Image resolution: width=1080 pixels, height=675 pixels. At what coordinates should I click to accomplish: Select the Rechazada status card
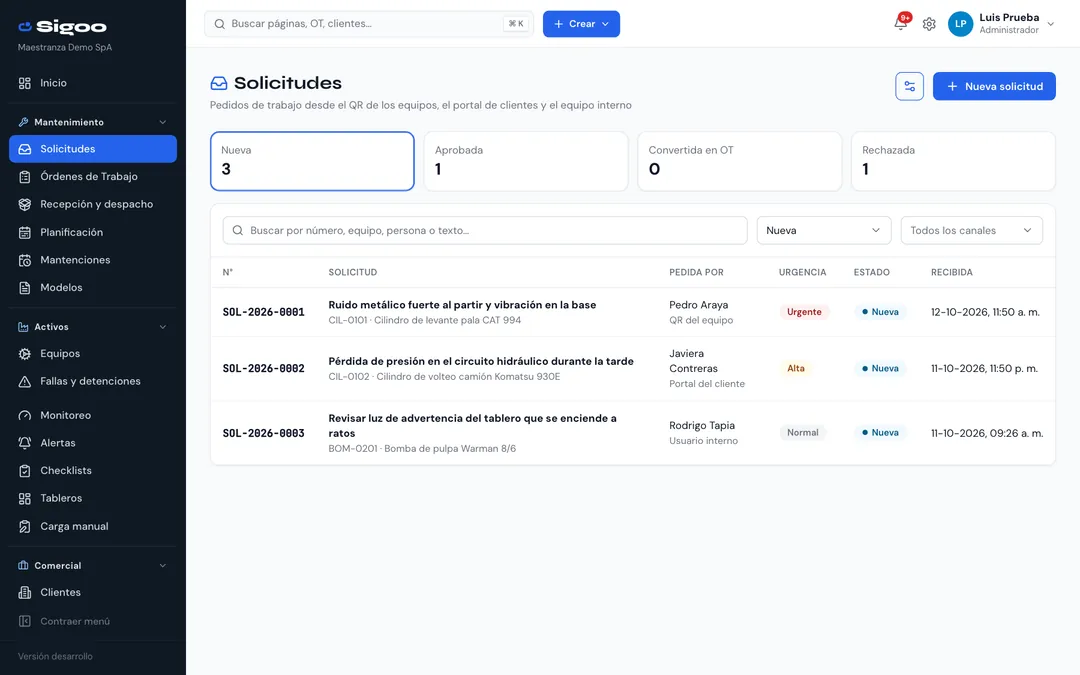coord(953,161)
